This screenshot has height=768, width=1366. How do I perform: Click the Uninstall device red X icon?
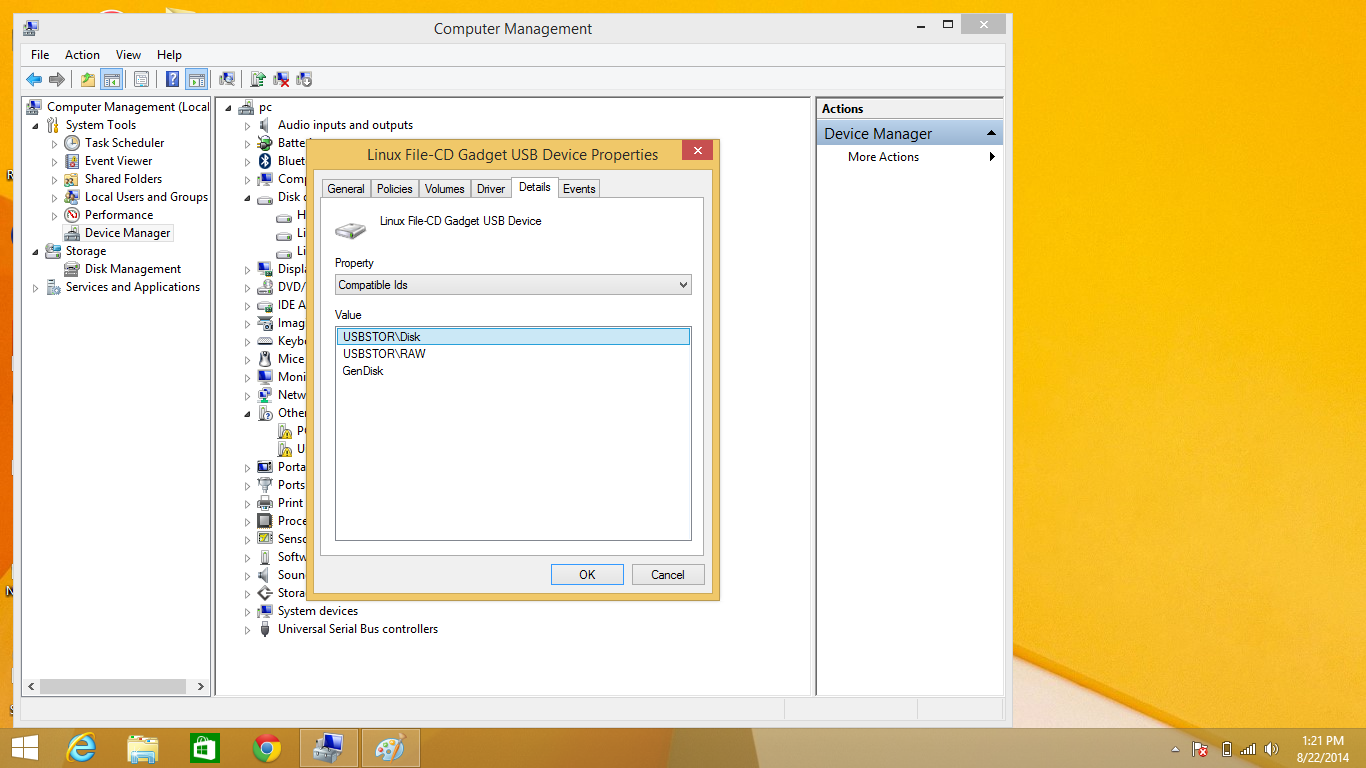coord(282,80)
